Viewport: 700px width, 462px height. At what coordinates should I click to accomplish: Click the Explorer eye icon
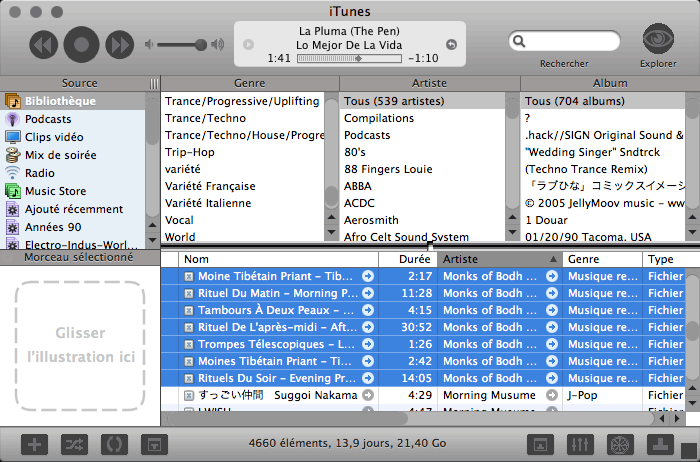coord(658,42)
